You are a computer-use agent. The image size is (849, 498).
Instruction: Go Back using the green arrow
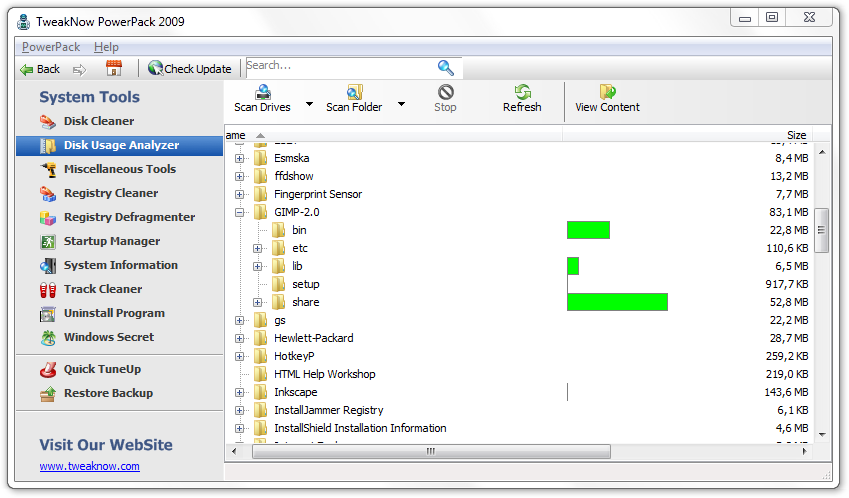click(x=40, y=69)
